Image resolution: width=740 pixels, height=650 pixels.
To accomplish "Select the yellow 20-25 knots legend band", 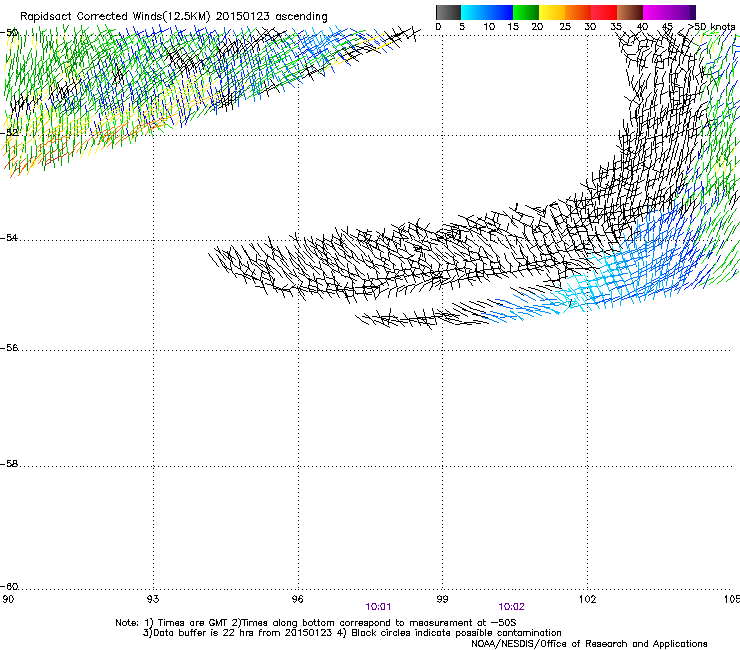I will [552, 12].
